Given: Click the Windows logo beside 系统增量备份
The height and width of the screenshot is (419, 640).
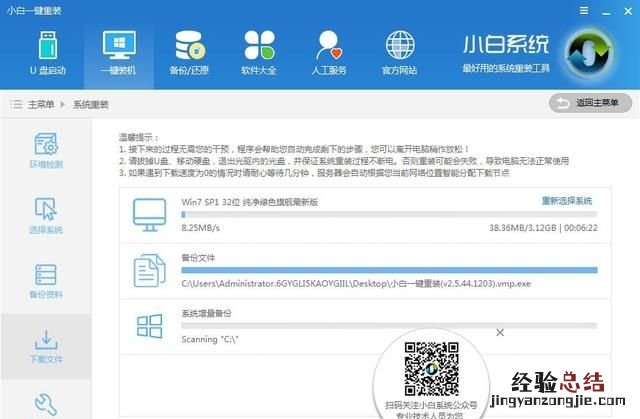Looking at the screenshot, I should click(149, 326).
